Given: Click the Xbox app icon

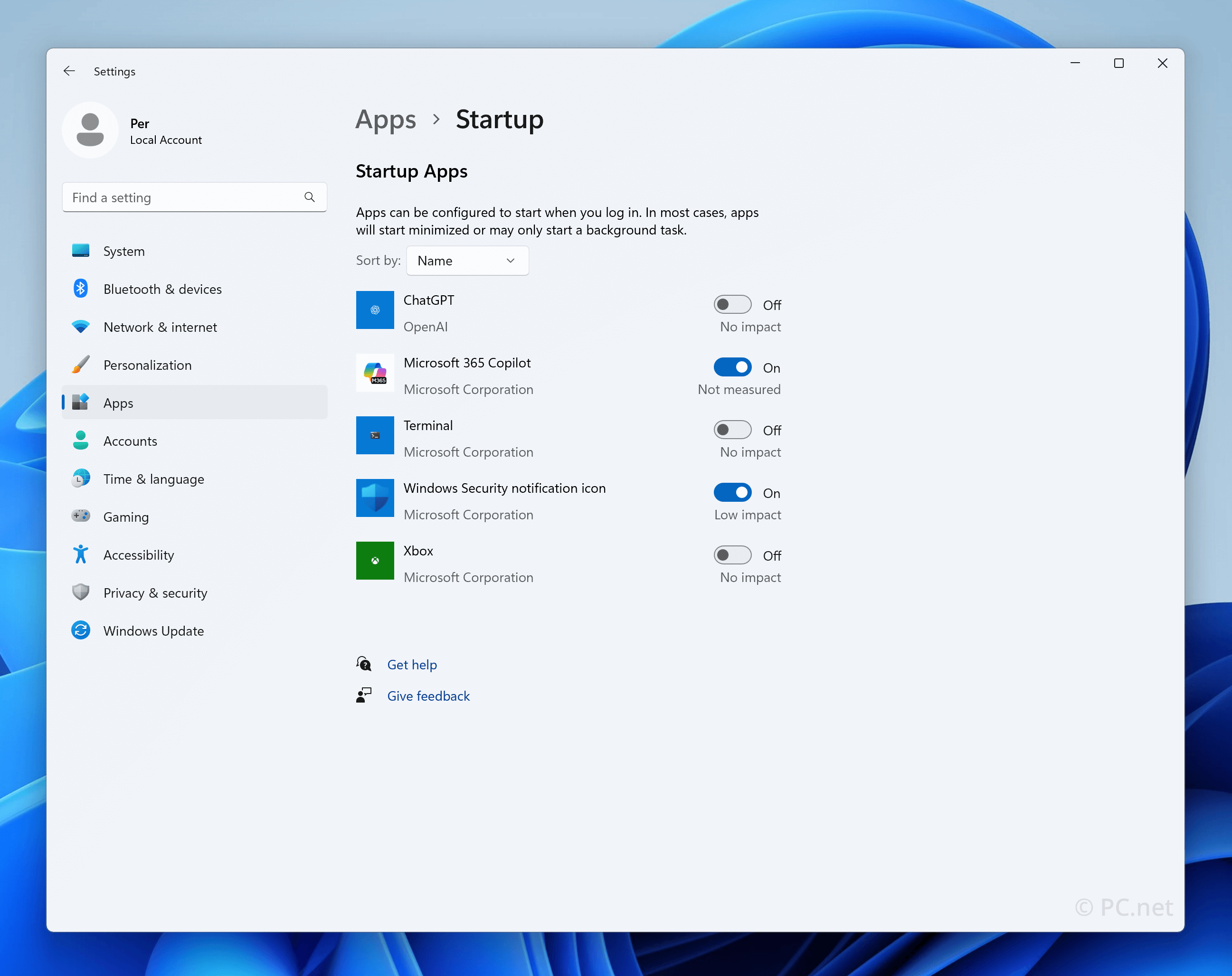Looking at the screenshot, I should pyautogui.click(x=375, y=561).
